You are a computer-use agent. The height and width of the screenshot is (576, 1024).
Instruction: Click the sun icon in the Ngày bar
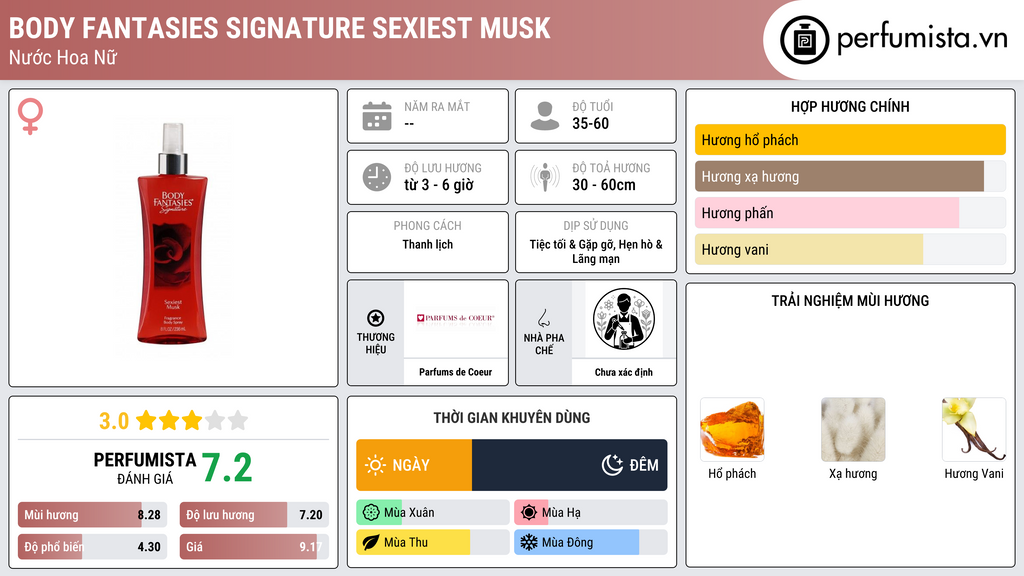tap(375, 465)
